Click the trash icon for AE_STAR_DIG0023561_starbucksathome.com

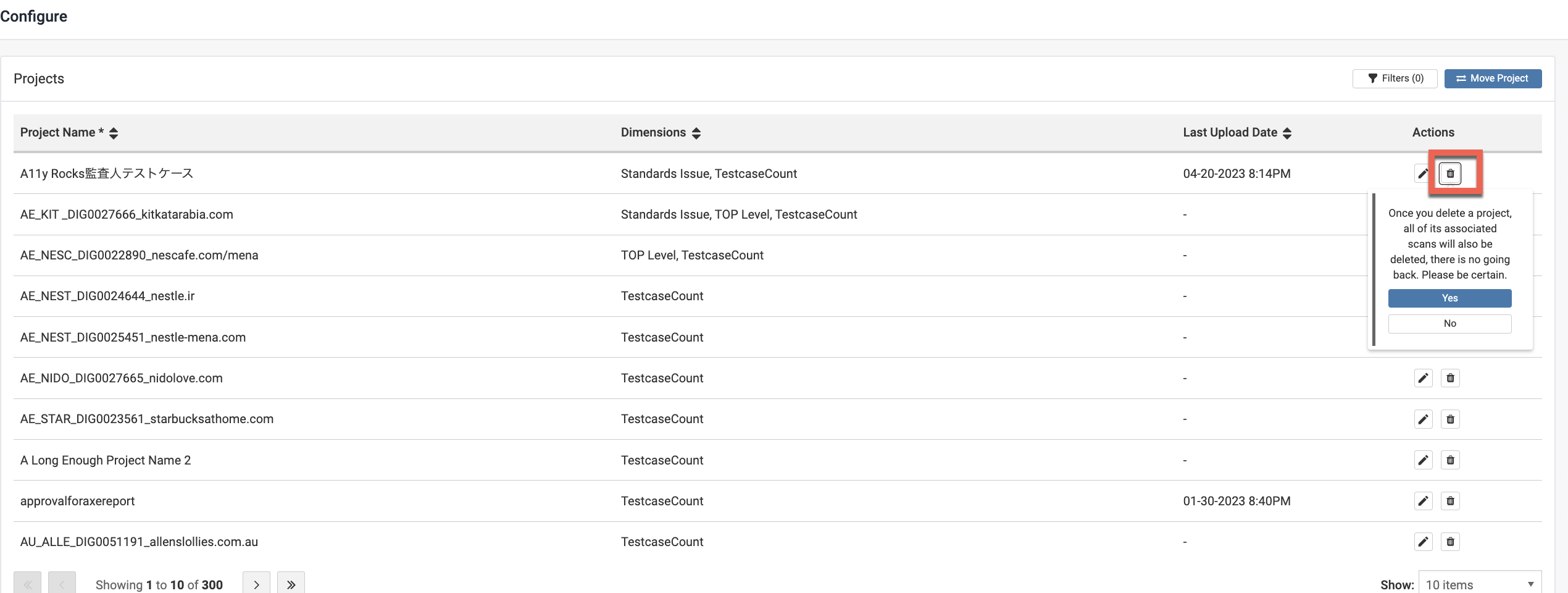[x=1451, y=419]
